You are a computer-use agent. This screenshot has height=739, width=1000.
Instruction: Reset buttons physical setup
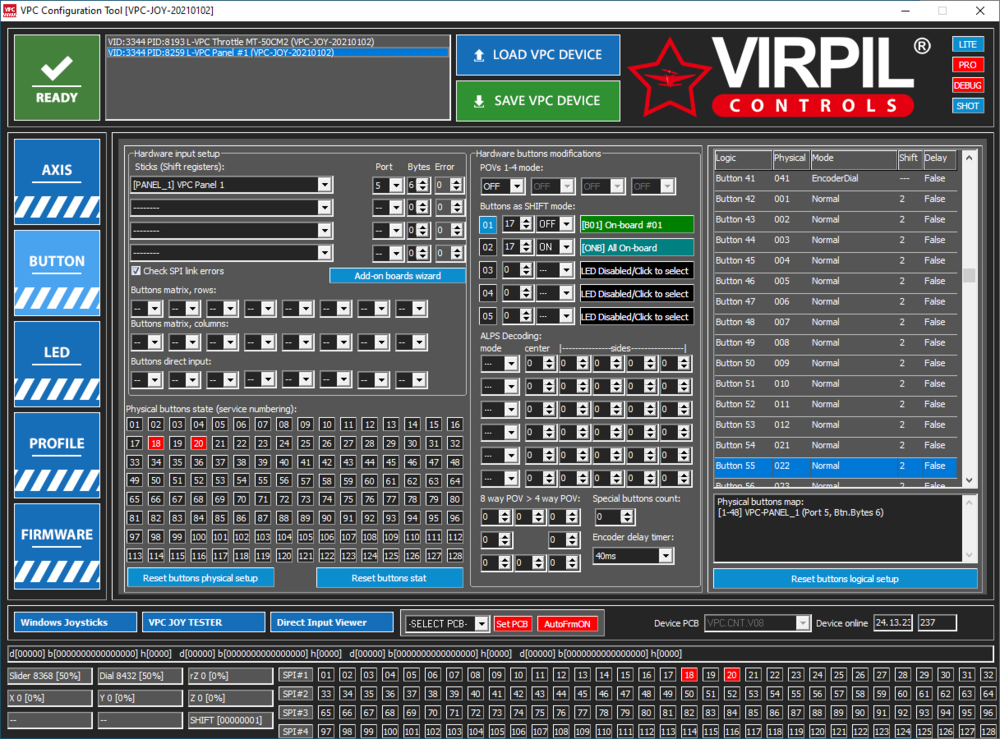click(201, 578)
